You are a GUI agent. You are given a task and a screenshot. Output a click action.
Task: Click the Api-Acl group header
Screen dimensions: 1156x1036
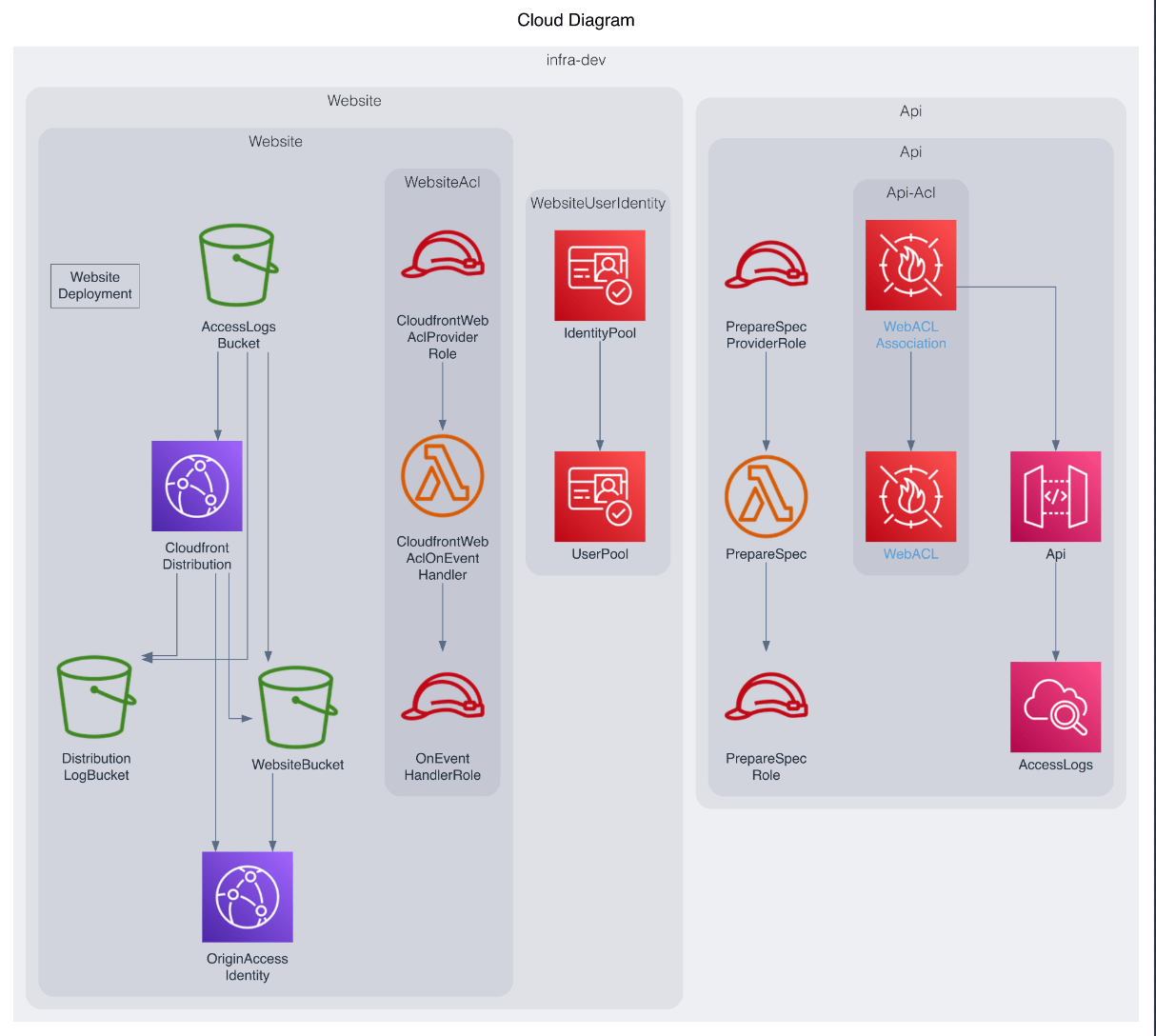click(x=910, y=192)
